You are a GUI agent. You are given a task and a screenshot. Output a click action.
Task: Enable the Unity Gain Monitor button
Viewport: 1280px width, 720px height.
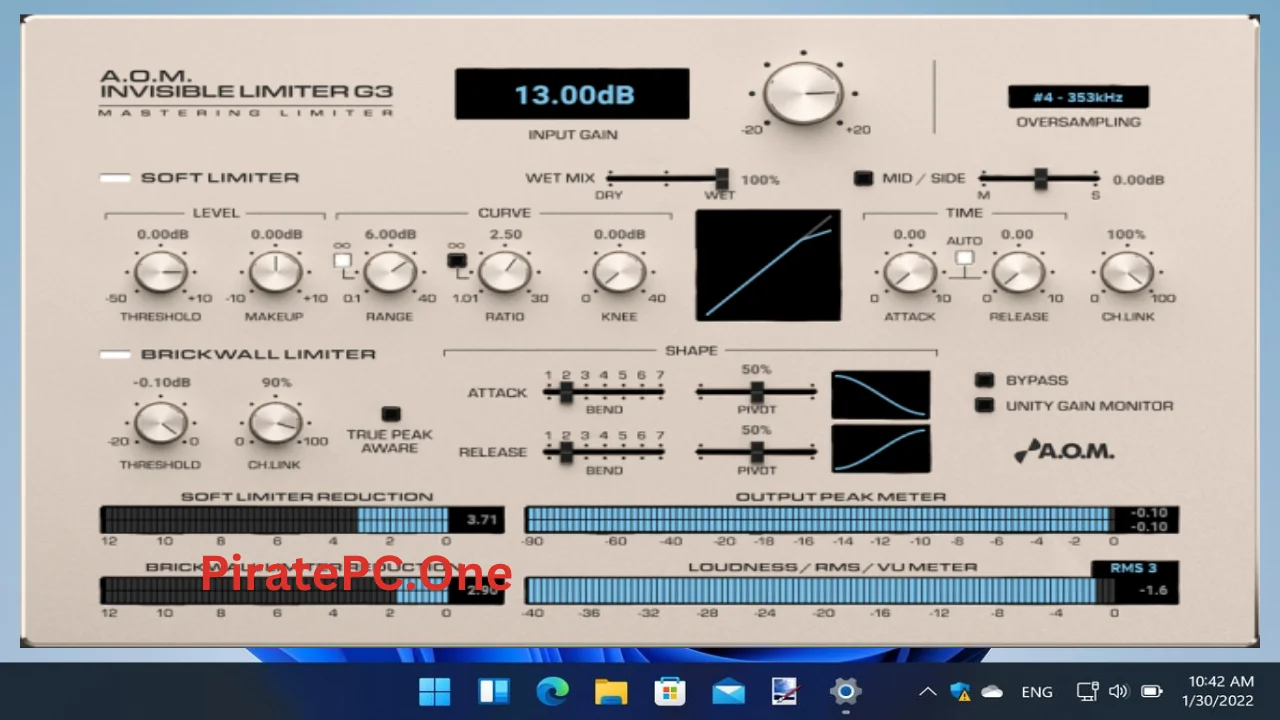985,406
